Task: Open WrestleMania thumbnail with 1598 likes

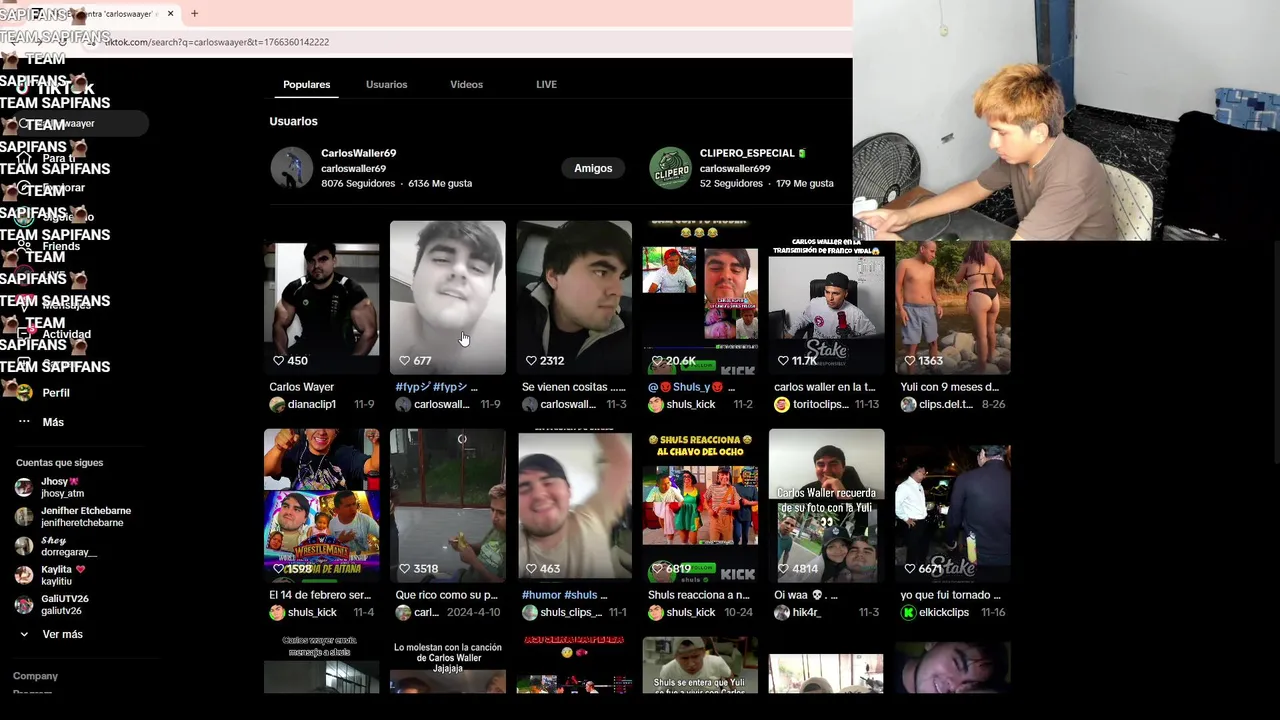Action: [321, 505]
